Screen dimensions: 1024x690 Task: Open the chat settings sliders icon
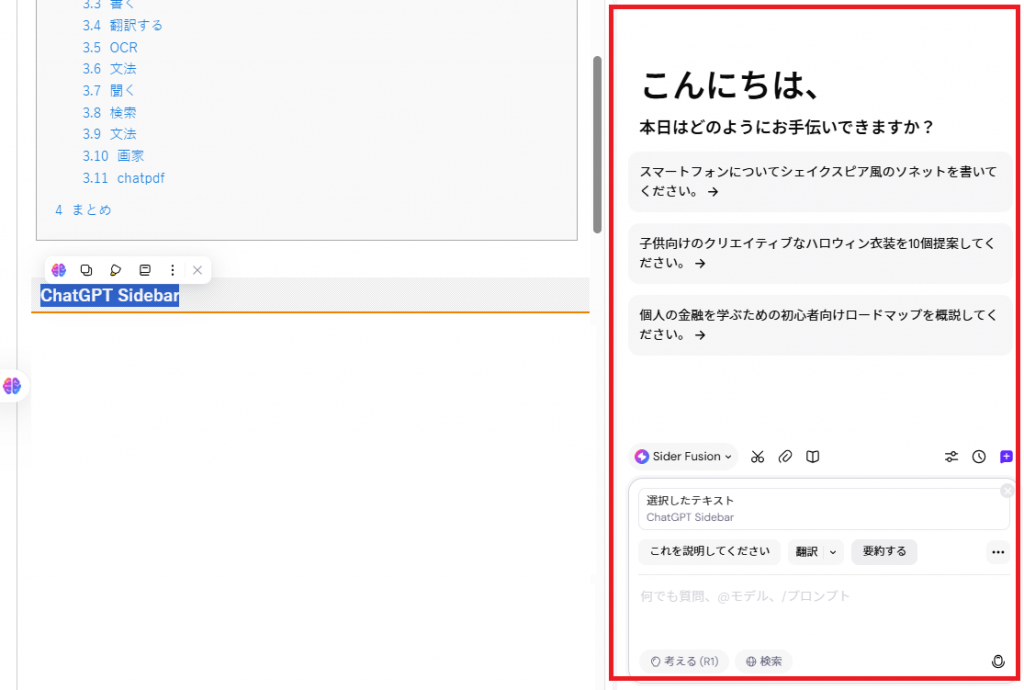tap(951, 457)
